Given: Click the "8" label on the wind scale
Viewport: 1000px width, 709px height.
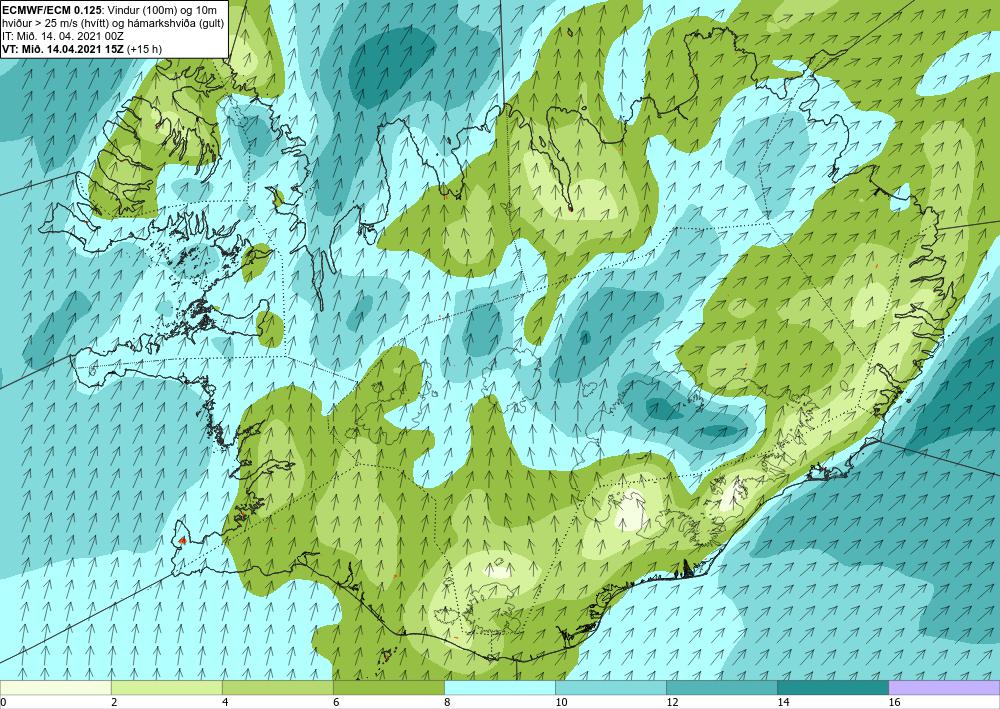Looking at the screenshot, I should [x=447, y=703].
